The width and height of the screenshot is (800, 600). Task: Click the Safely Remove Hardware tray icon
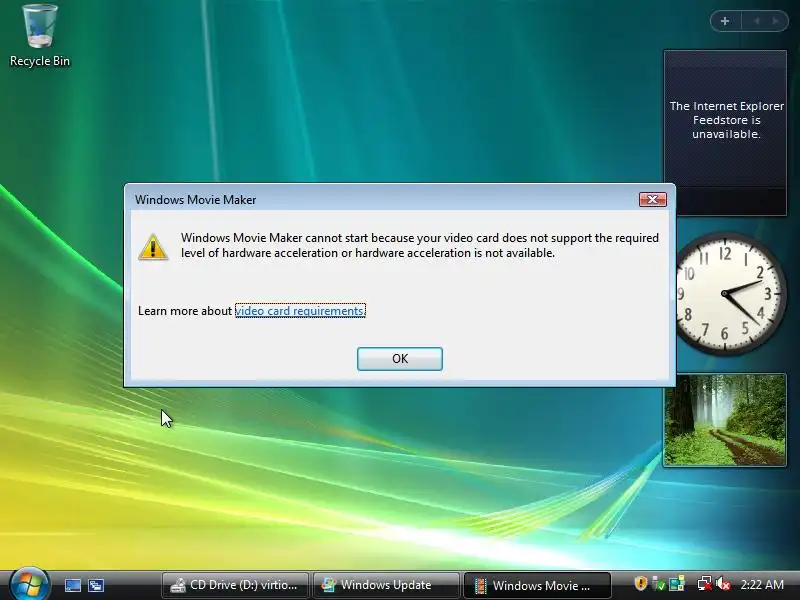click(659, 584)
